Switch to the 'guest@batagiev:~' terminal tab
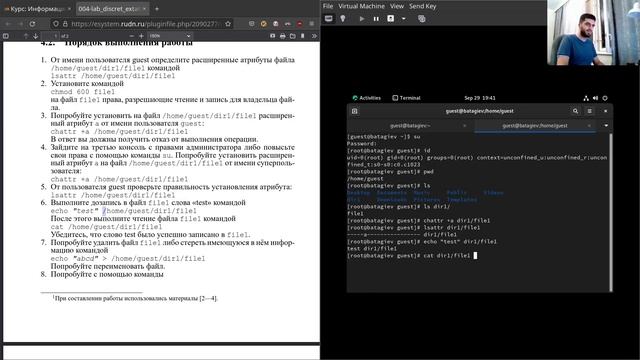 point(410,126)
